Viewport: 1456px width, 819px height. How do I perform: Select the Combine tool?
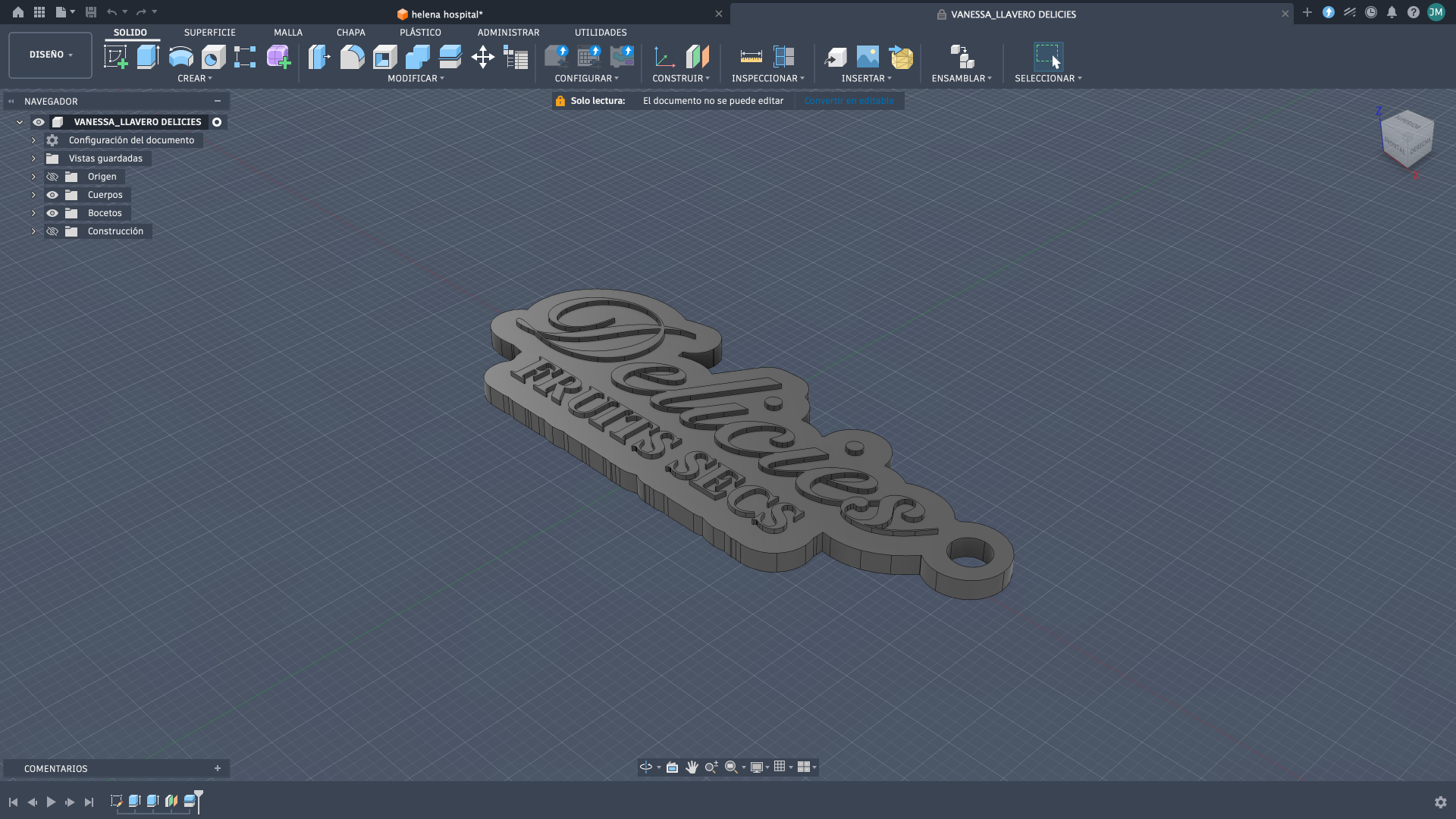(x=417, y=57)
